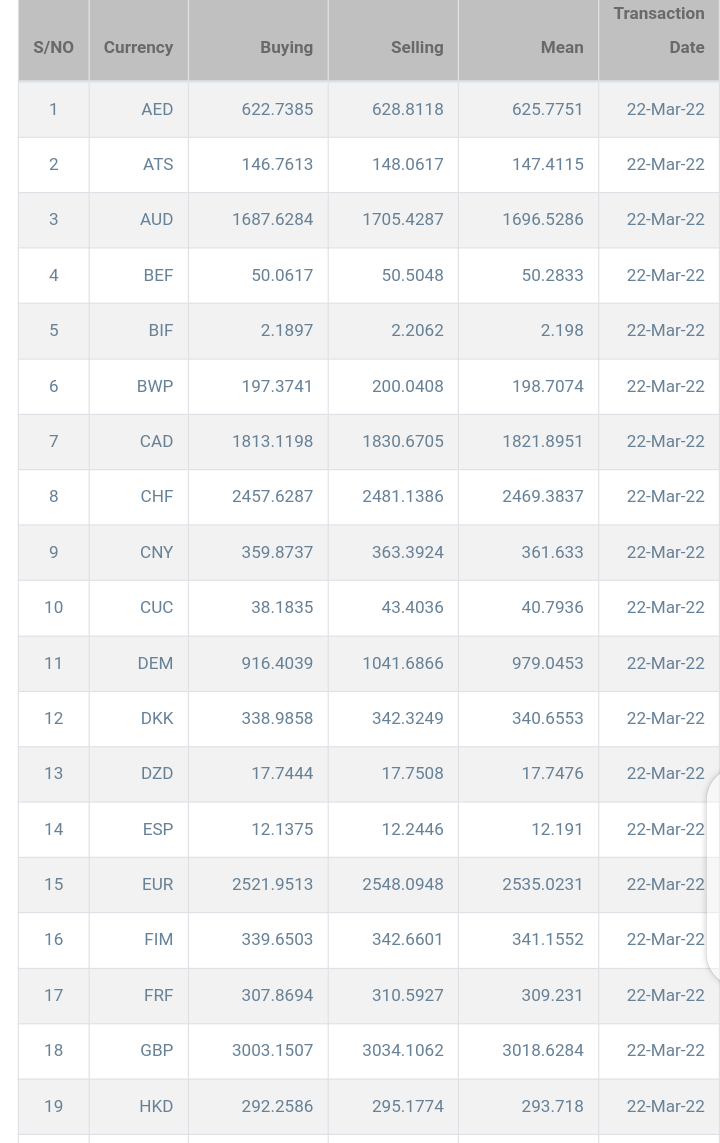Click the transaction date in row 1

coord(665,109)
